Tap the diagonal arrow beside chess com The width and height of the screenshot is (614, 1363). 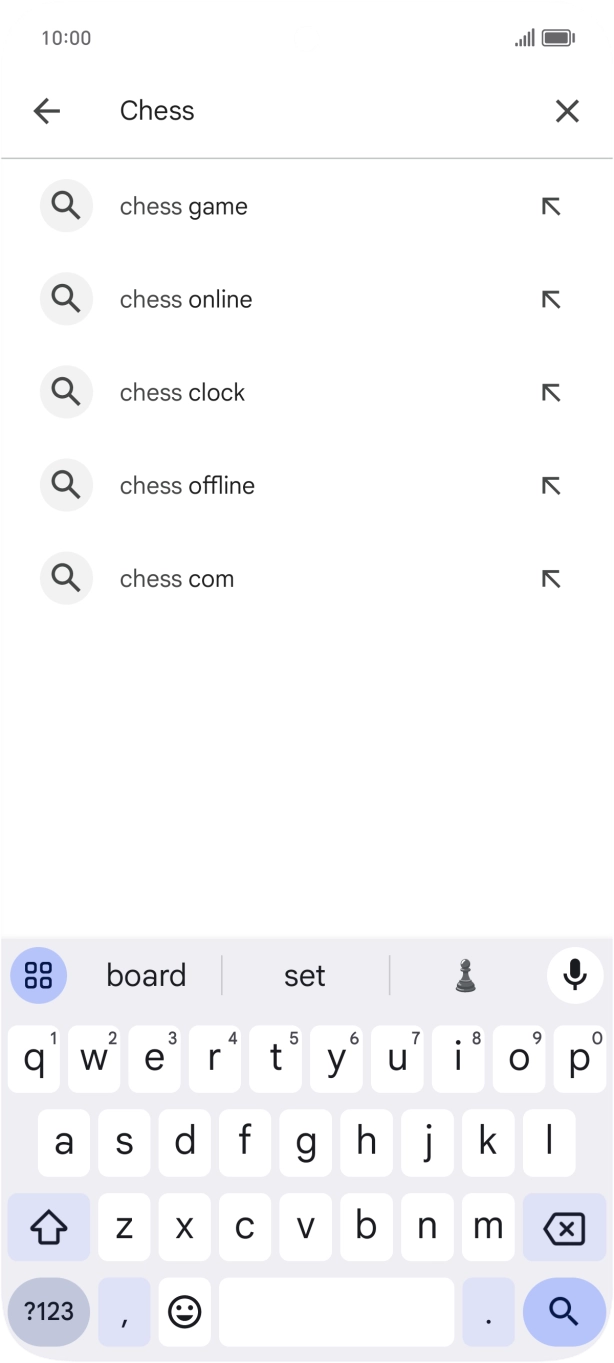[551, 578]
